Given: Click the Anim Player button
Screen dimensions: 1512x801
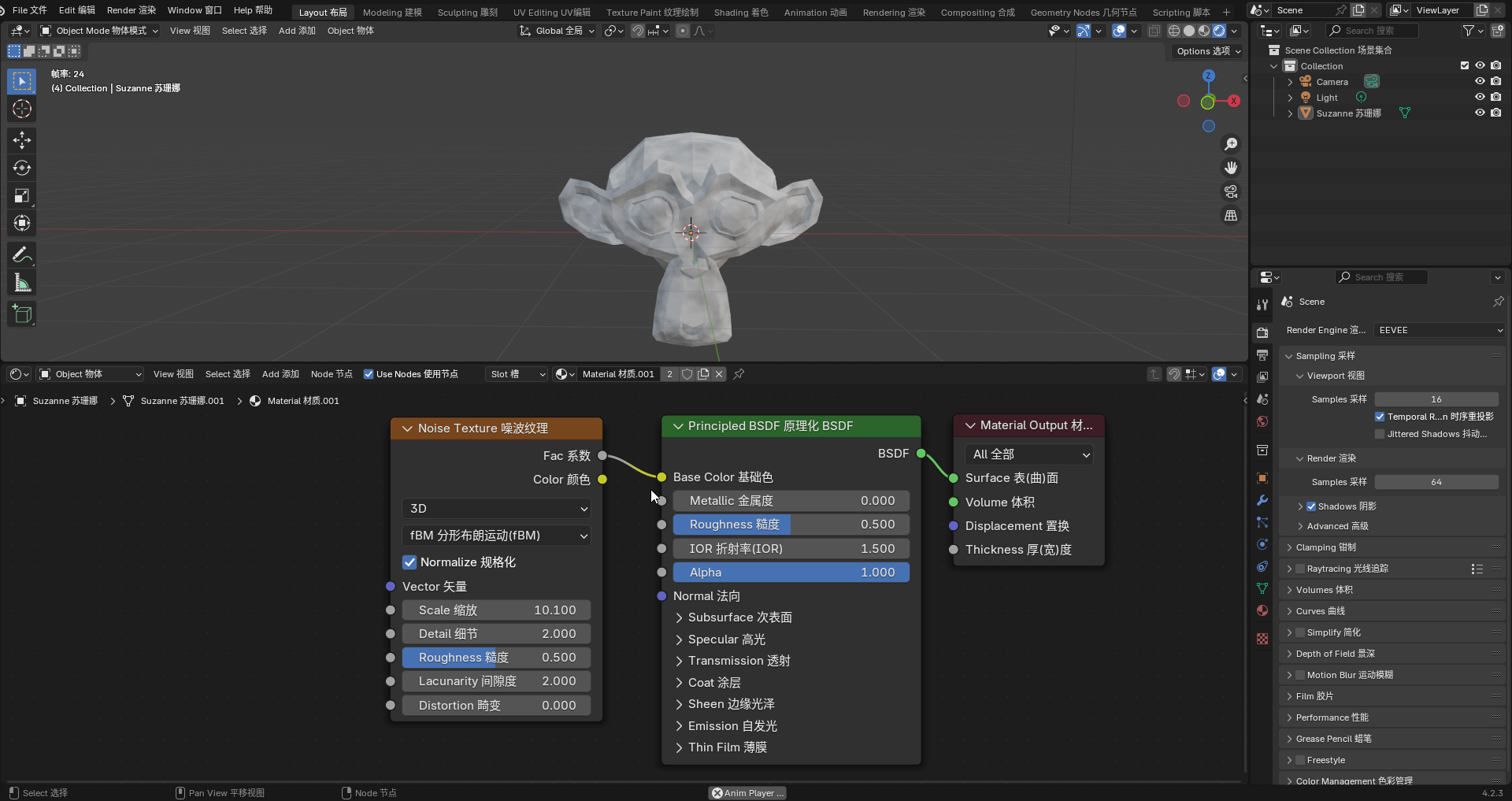Looking at the screenshot, I should pos(748,793).
